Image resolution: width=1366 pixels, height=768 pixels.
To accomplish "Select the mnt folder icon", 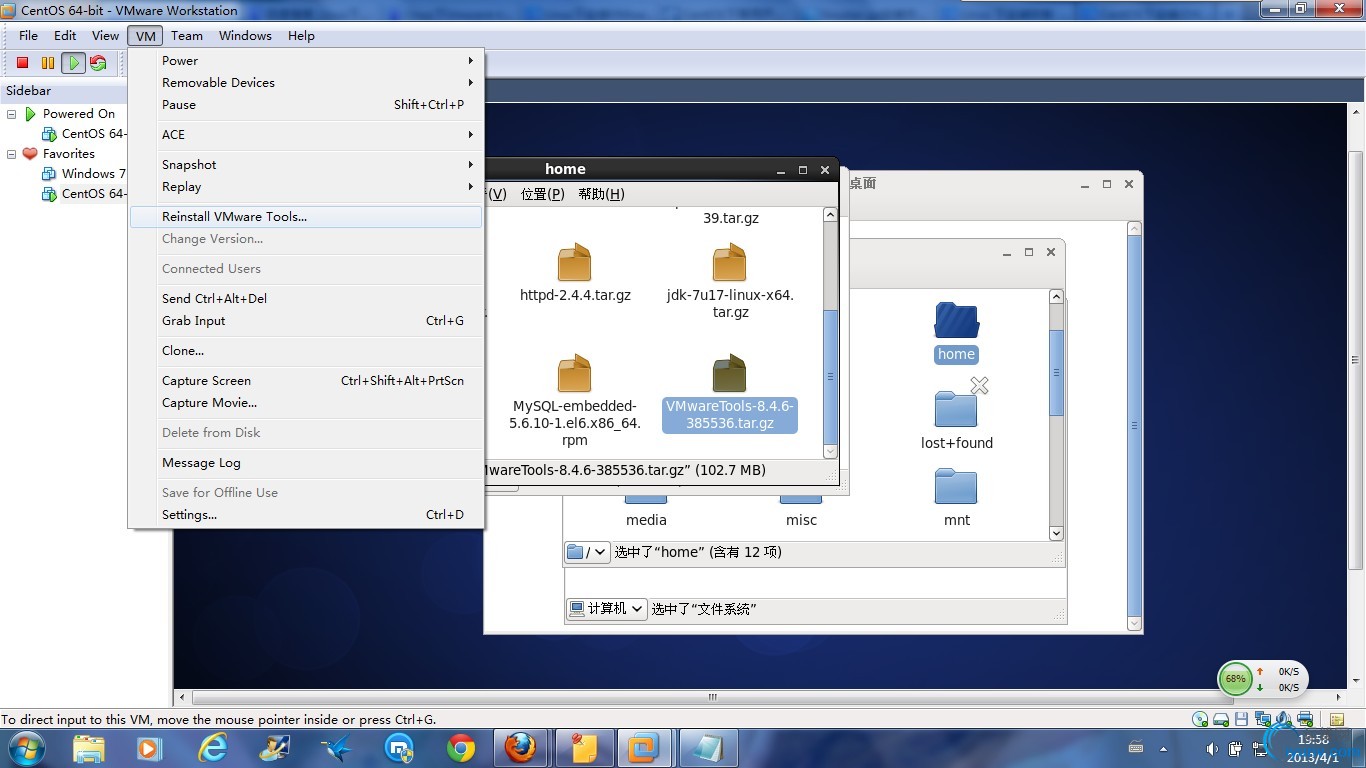I will click(956, 486).
